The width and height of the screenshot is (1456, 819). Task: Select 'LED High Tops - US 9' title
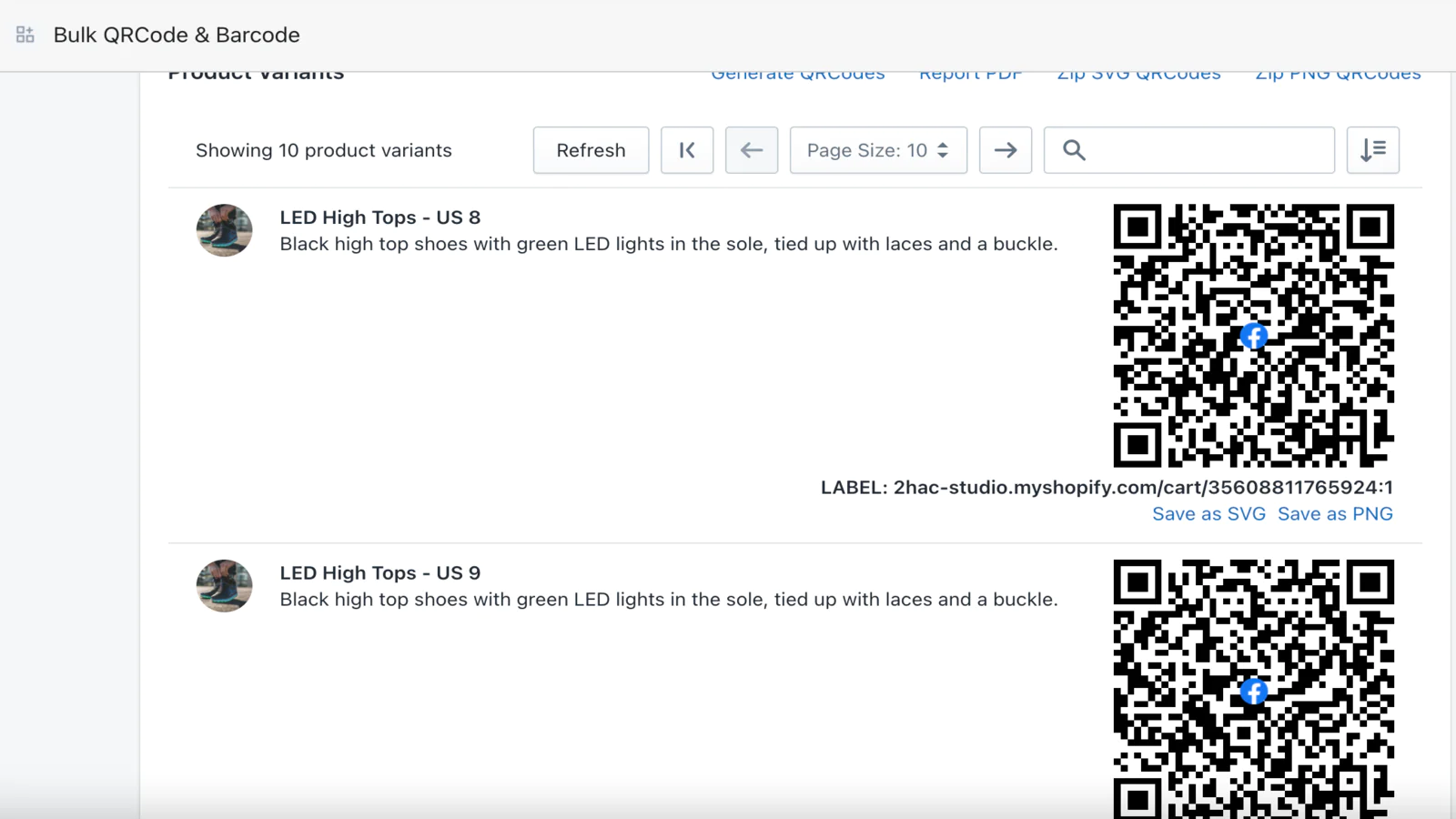pos(380,573)
